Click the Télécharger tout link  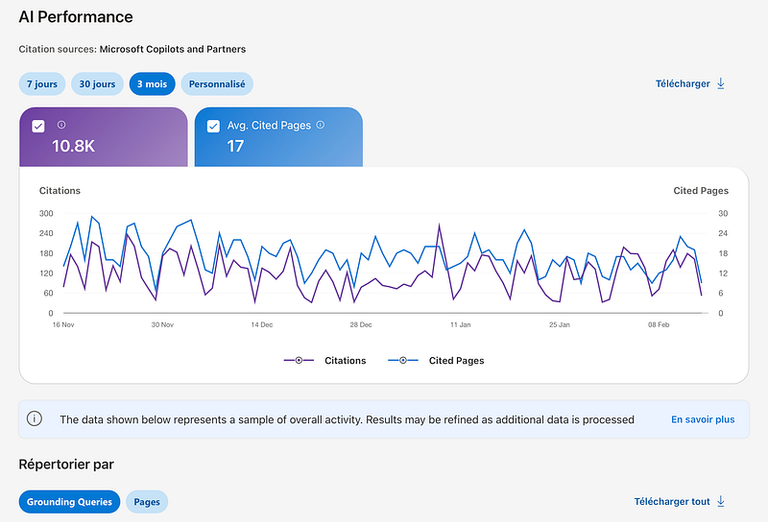click(672, 501)
